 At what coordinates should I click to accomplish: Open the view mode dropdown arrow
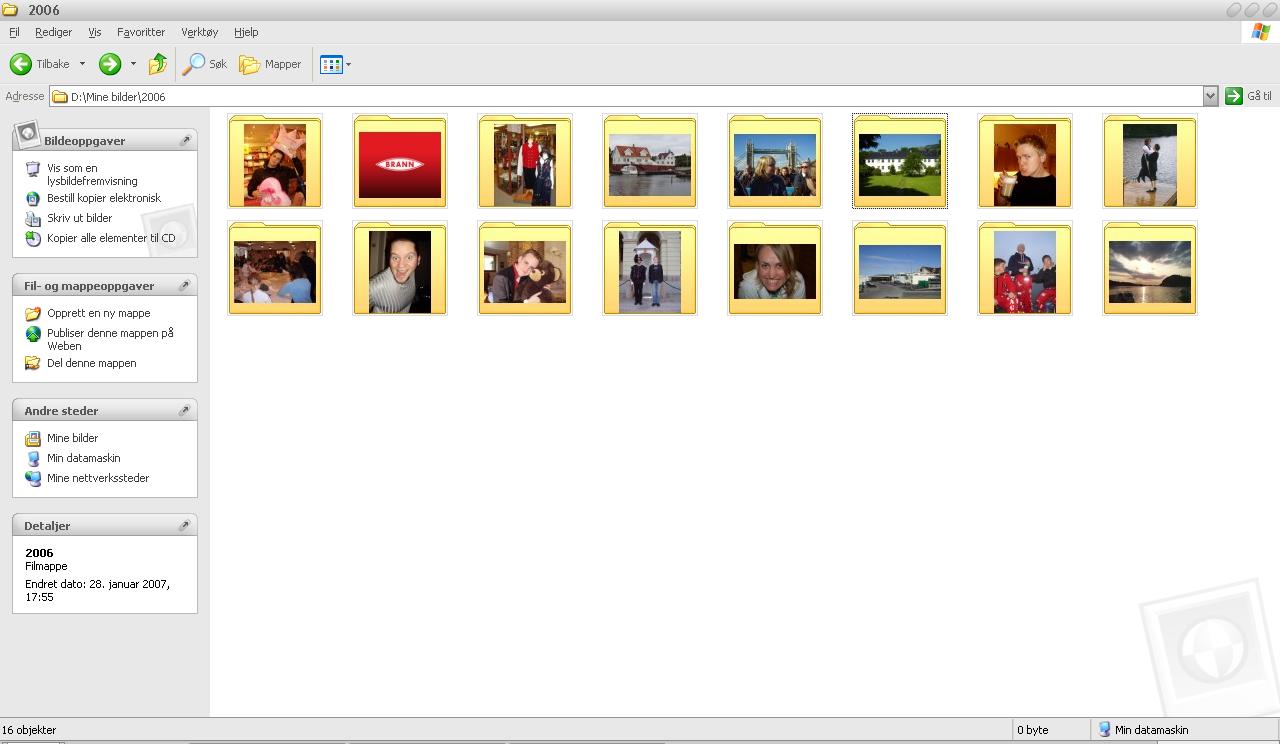[348, 64]
